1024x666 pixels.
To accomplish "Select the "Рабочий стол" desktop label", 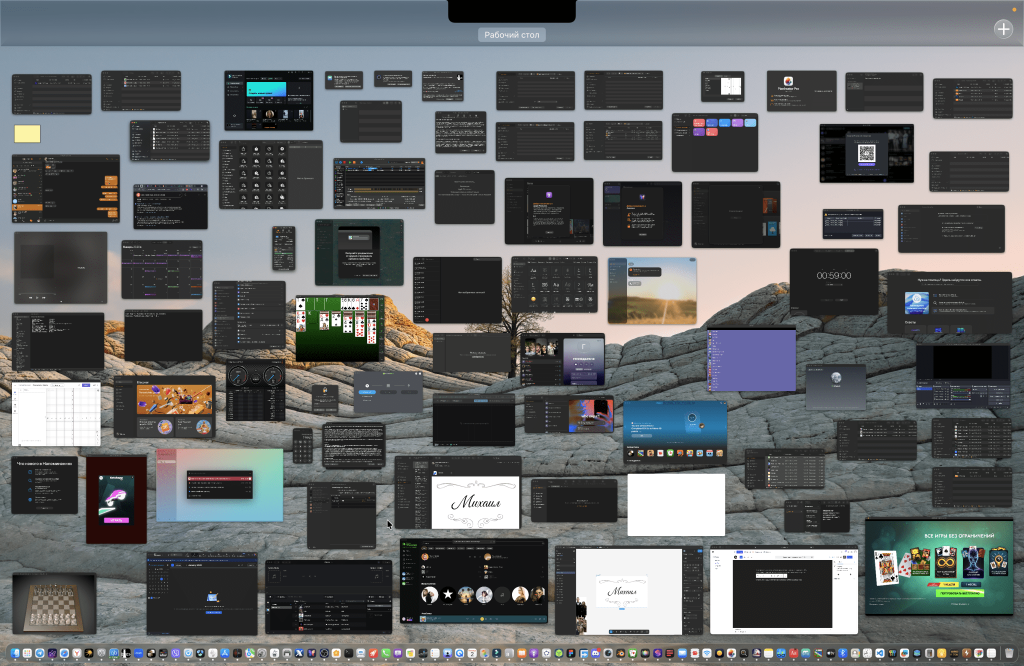I will tap(511, 35).
